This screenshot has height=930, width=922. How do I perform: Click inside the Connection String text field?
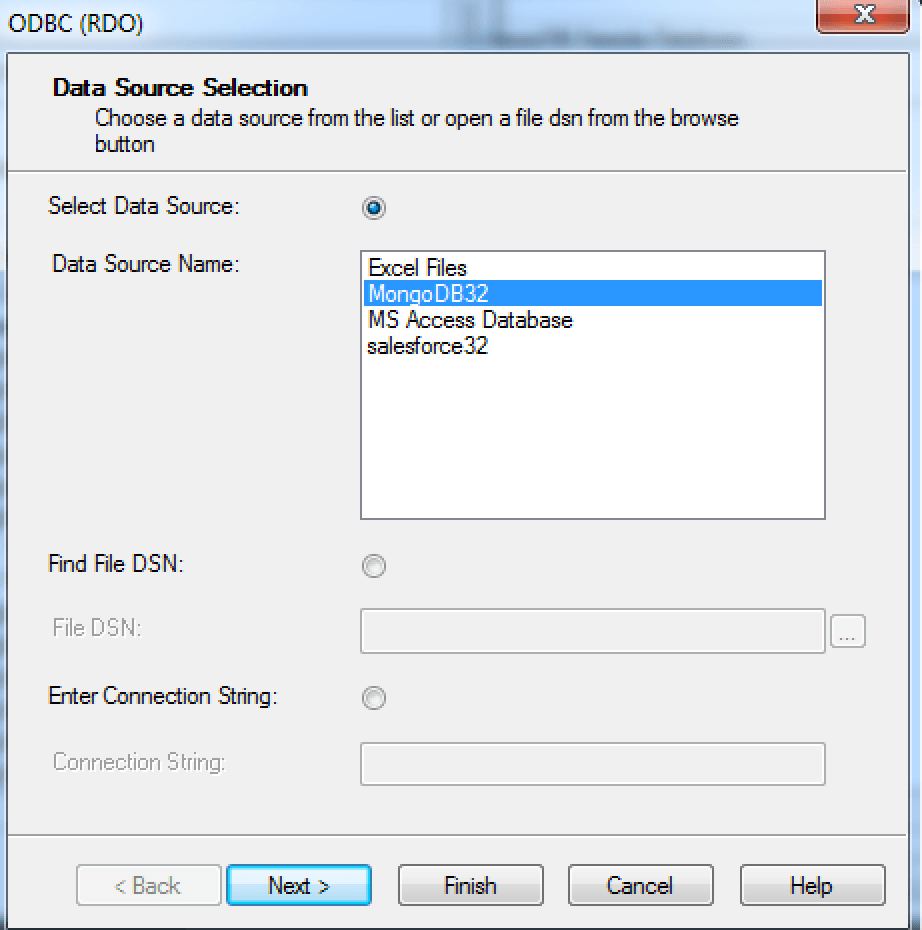[x=590, y=764]
